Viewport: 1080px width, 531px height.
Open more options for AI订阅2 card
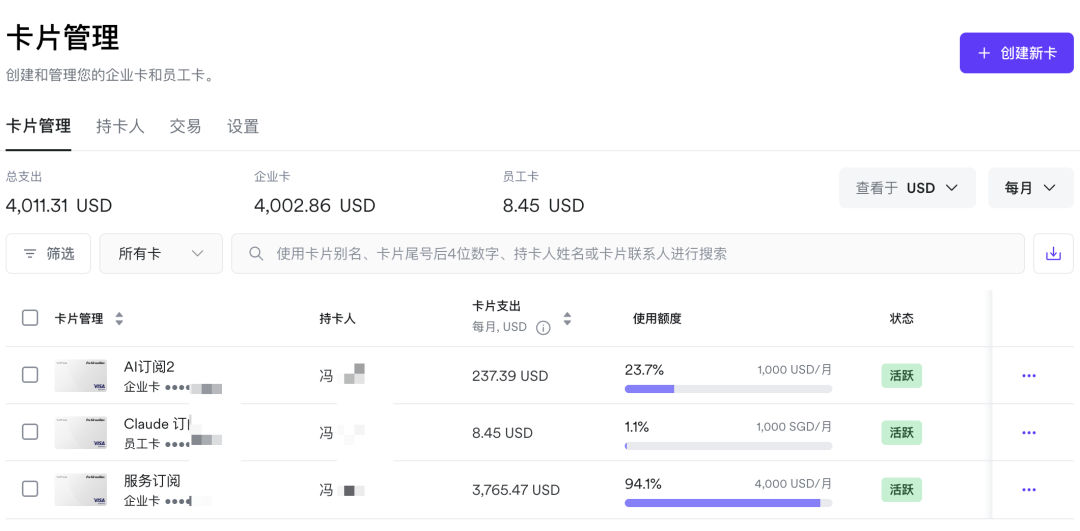tap(1029, 376)
